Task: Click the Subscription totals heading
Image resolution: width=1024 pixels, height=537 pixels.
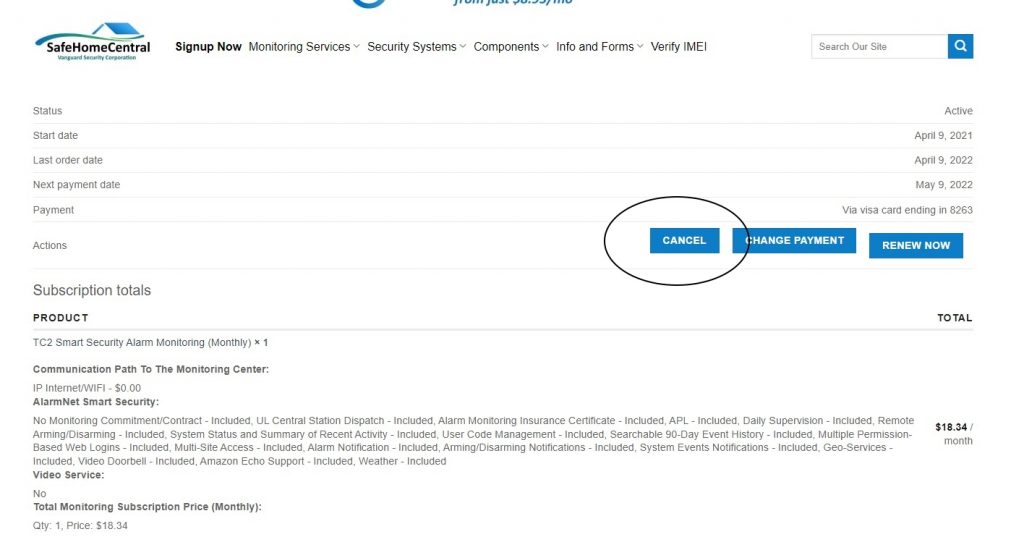Action: [x=92, y=290]
